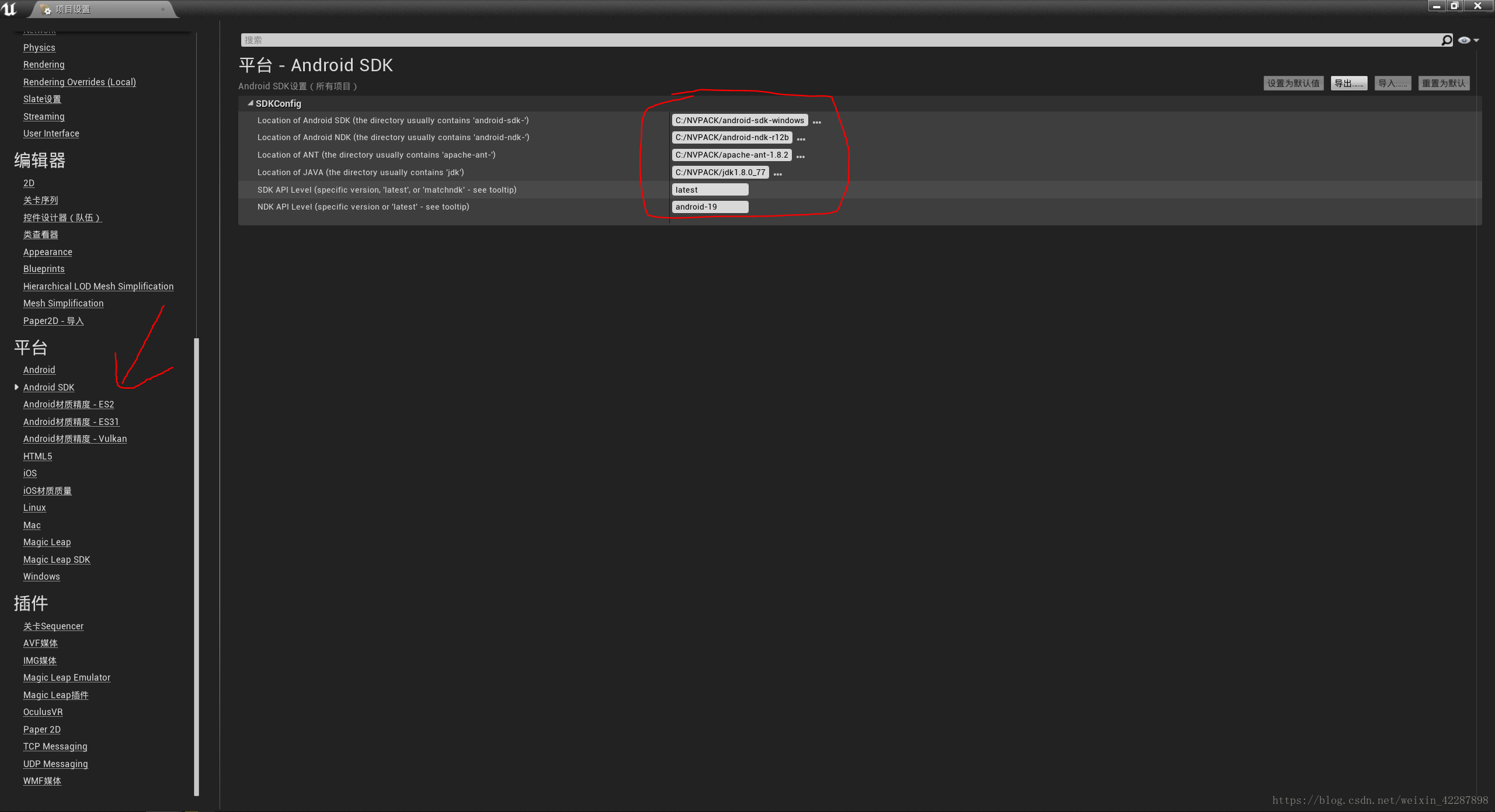Edit SDK API Level 'latest' field
The image size is (1495, 812).
point(710,190)
